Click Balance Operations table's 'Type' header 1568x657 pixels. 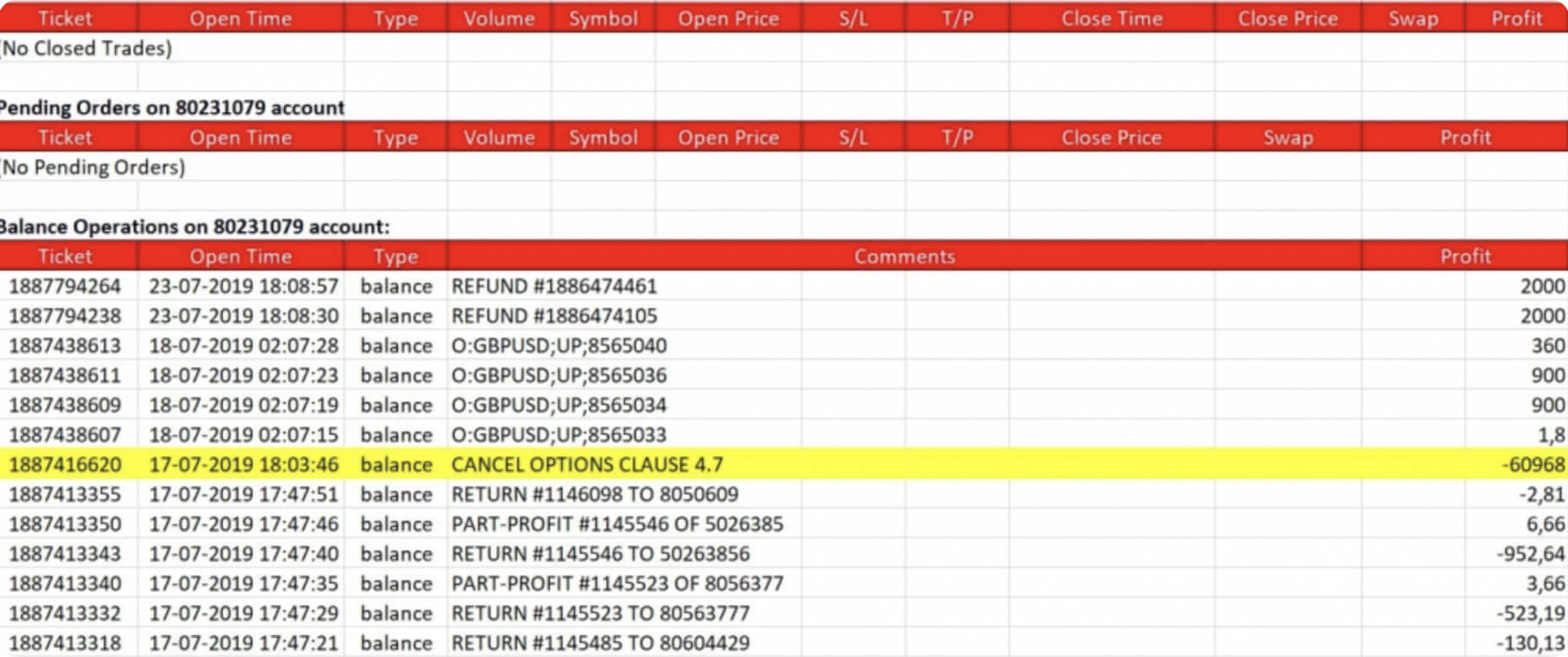click(395, 256)
